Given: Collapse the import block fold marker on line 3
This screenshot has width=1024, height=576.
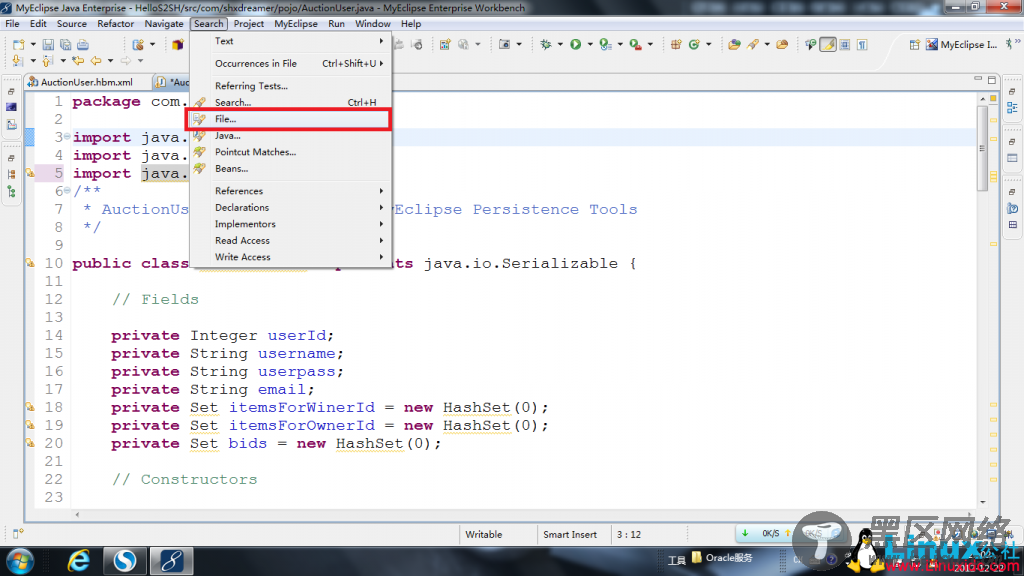Looking at the screenshot, I should point(67,136).
